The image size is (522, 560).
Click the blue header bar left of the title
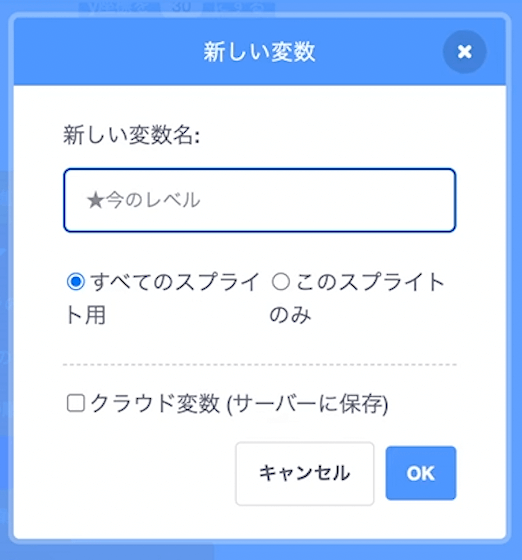click(x=107, y=52)
